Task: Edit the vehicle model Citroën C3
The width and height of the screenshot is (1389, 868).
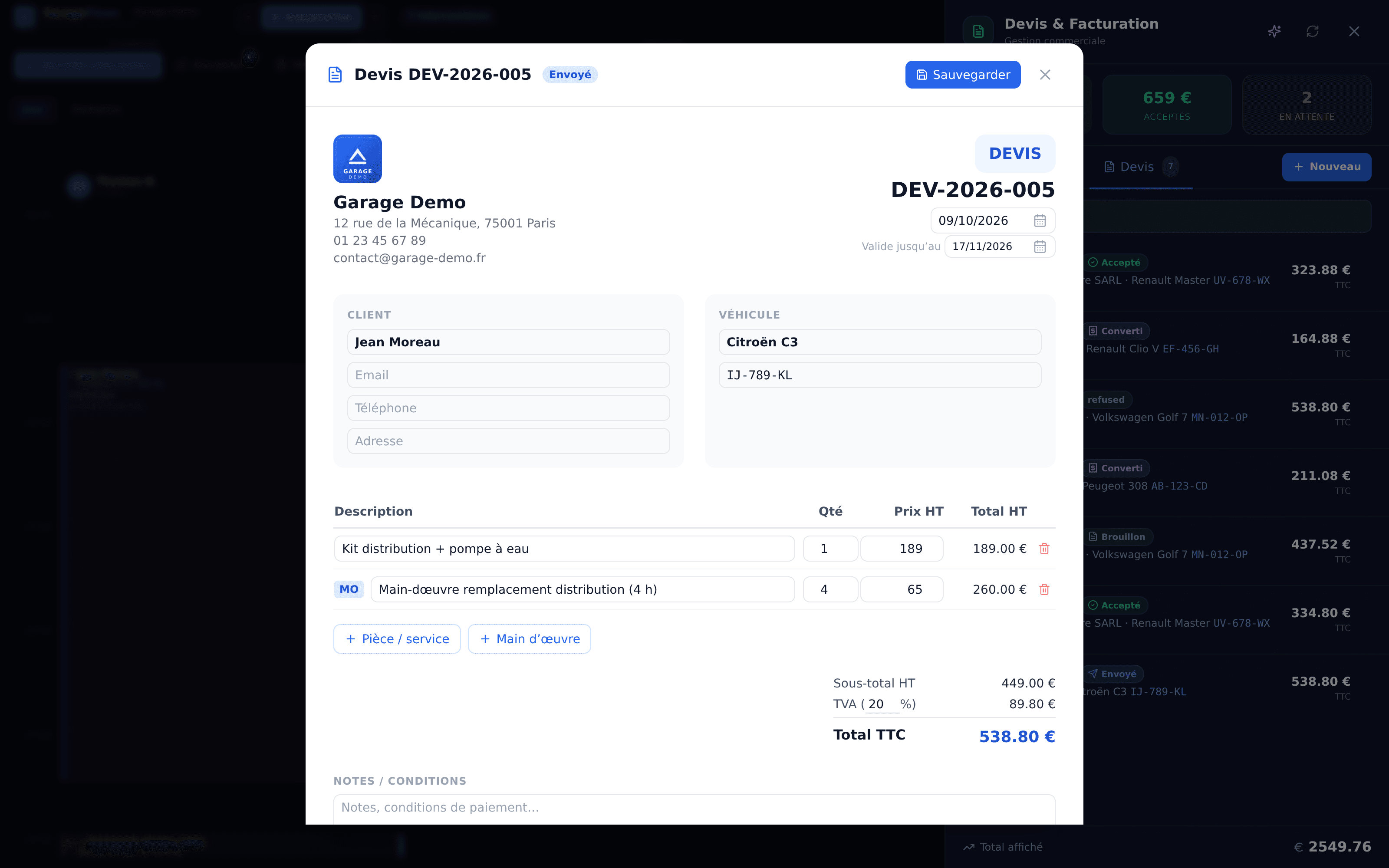Action: point(879,342)
